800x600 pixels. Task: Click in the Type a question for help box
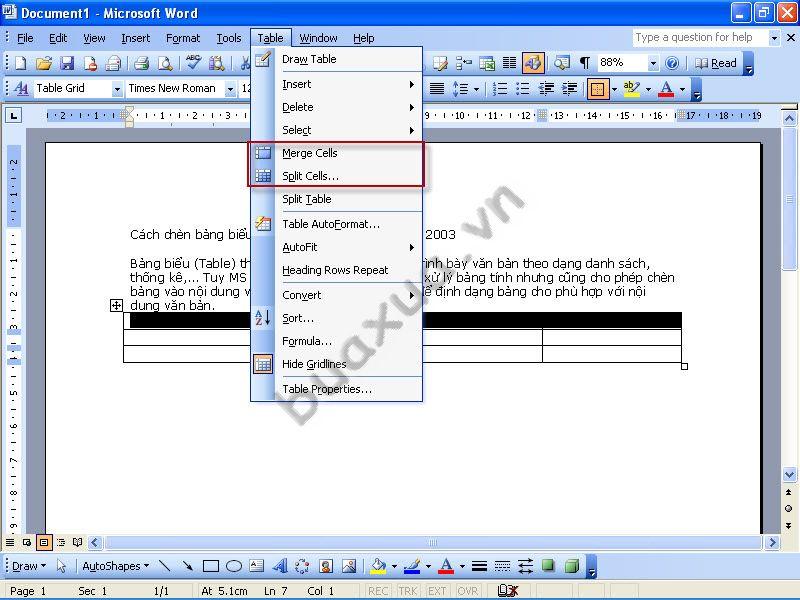tap(699, 37)
